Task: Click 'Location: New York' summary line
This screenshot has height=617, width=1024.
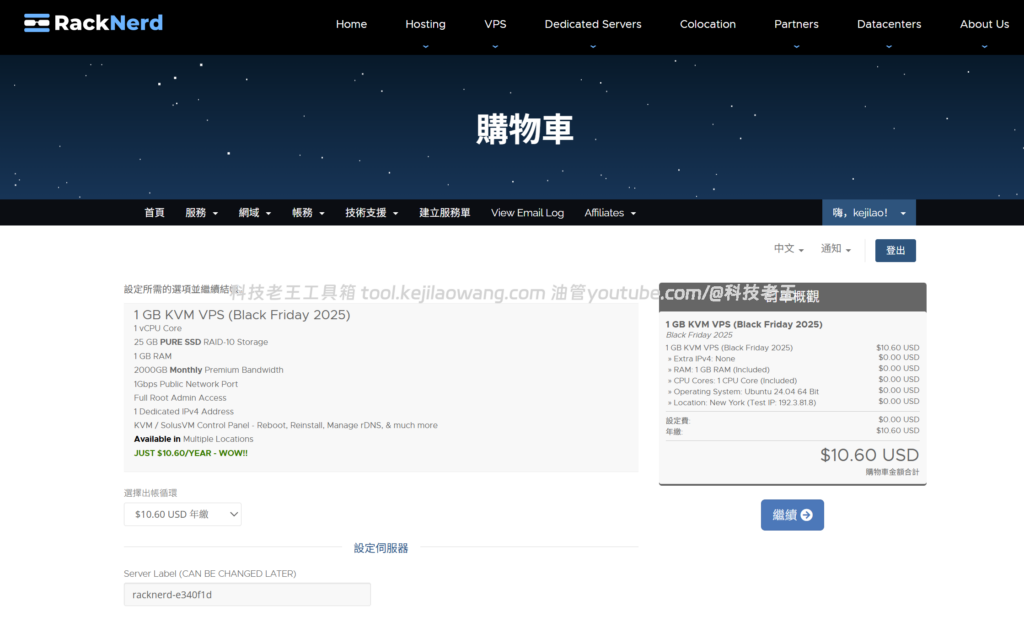Action: [741, 403]
